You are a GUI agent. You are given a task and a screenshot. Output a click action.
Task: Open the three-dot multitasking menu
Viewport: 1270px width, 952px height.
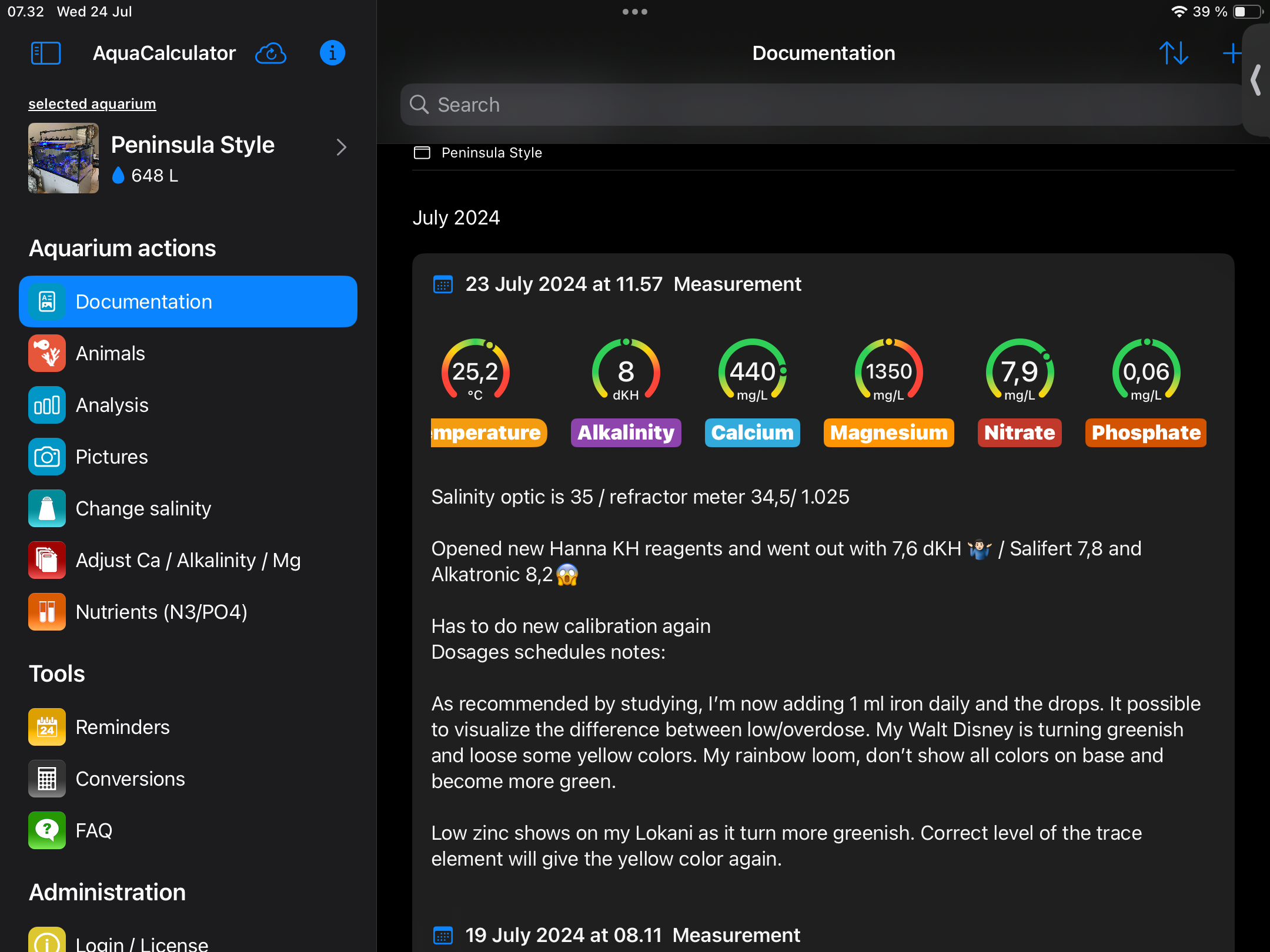[x=635, y=12]
